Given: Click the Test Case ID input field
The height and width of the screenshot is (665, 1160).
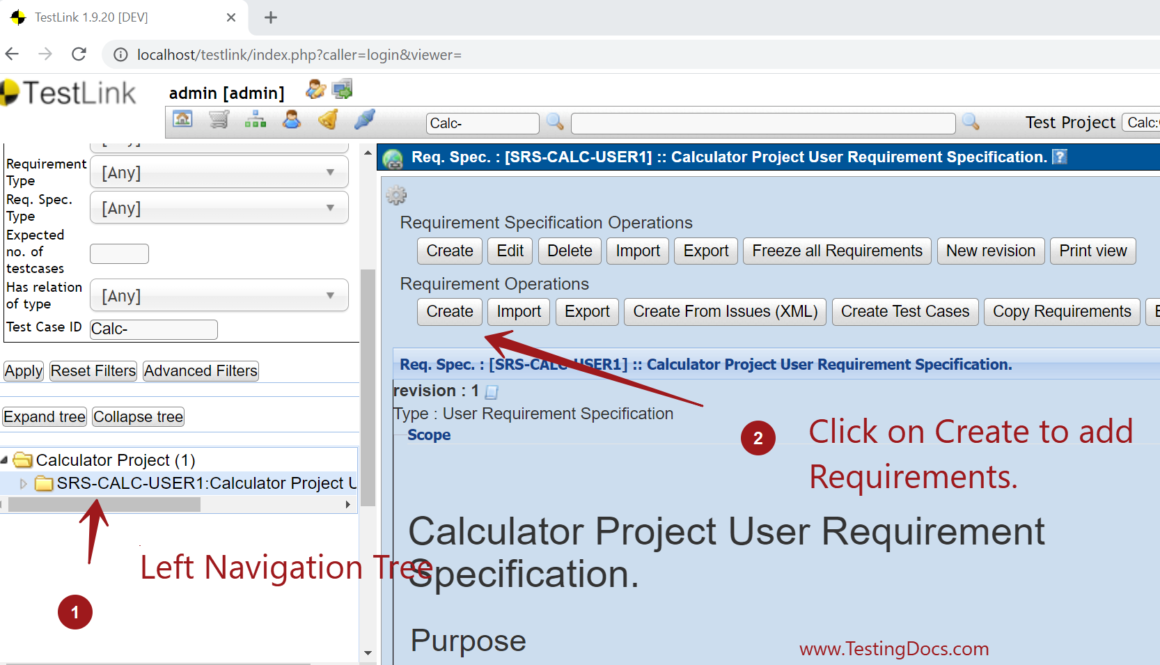Looking at the screenshot, I should tap(153, 329).
